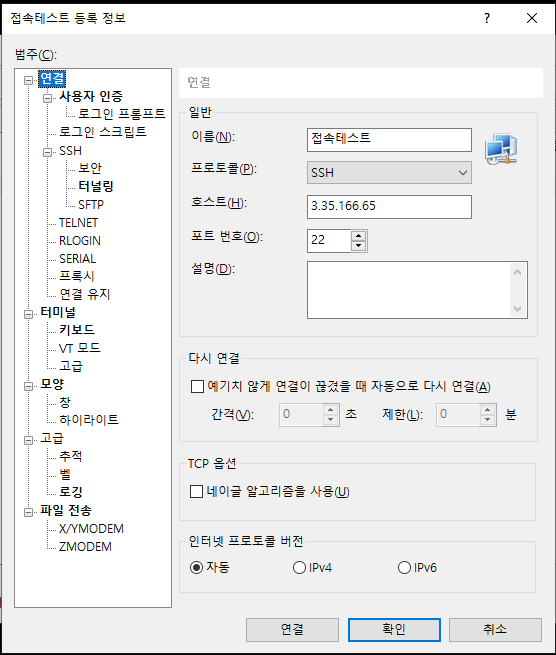Select the SSH category in the tree
556x655 pixels.
[x=70, y=151]
